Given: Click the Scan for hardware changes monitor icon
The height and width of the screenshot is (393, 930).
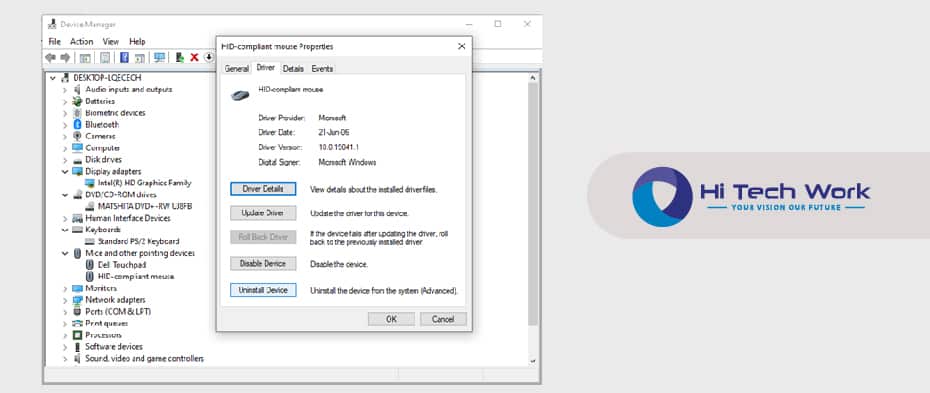Looking at the screenshot, I should (x=160, y=57).
